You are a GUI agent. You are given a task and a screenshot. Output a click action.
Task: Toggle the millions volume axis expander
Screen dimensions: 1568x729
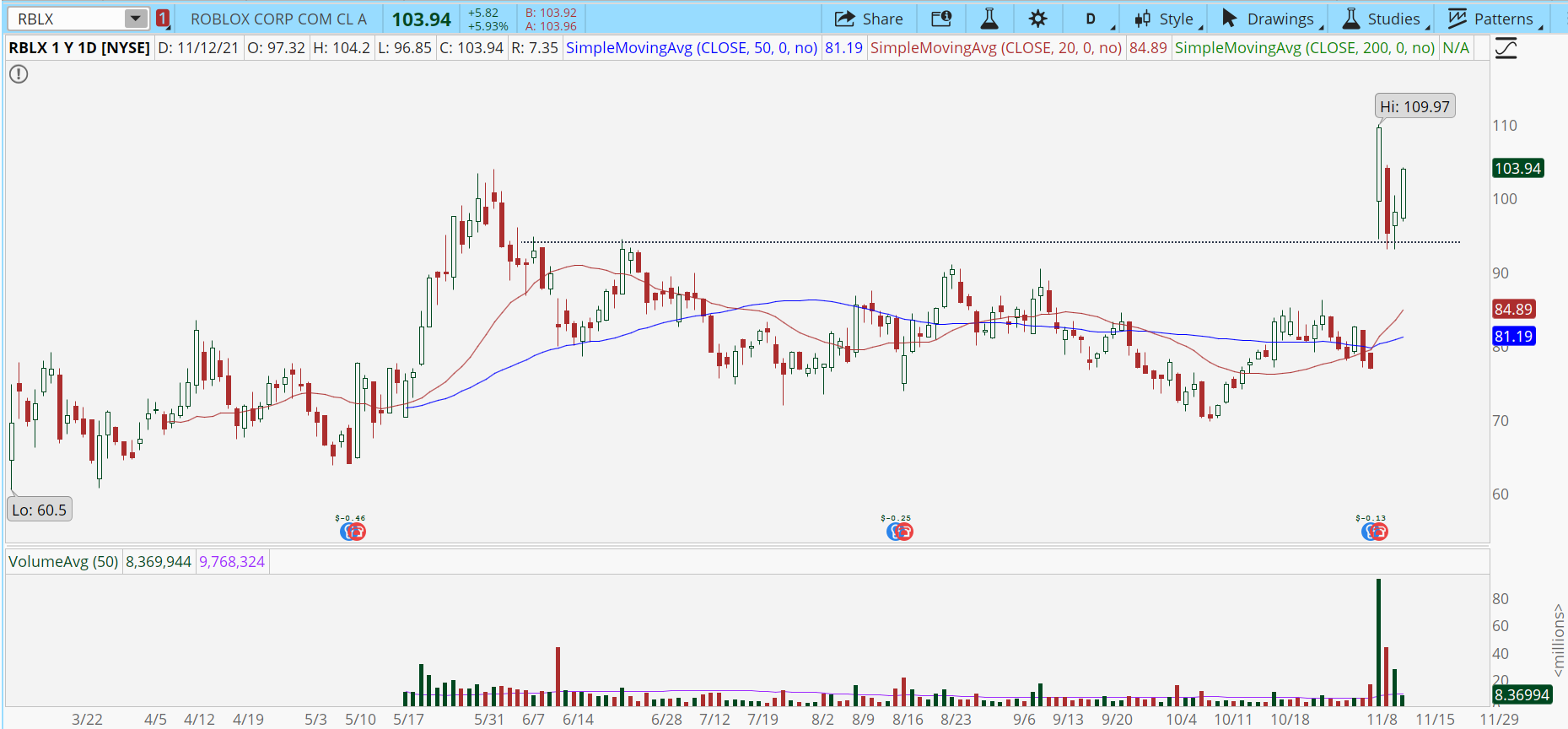coord(1558,640)
